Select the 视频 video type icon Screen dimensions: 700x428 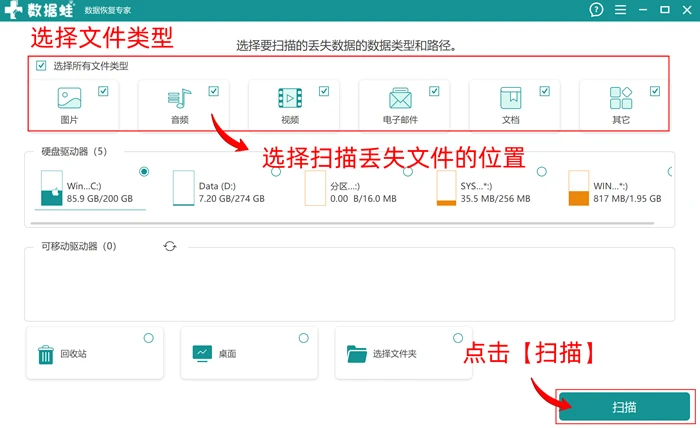click(x=290, y=98)
